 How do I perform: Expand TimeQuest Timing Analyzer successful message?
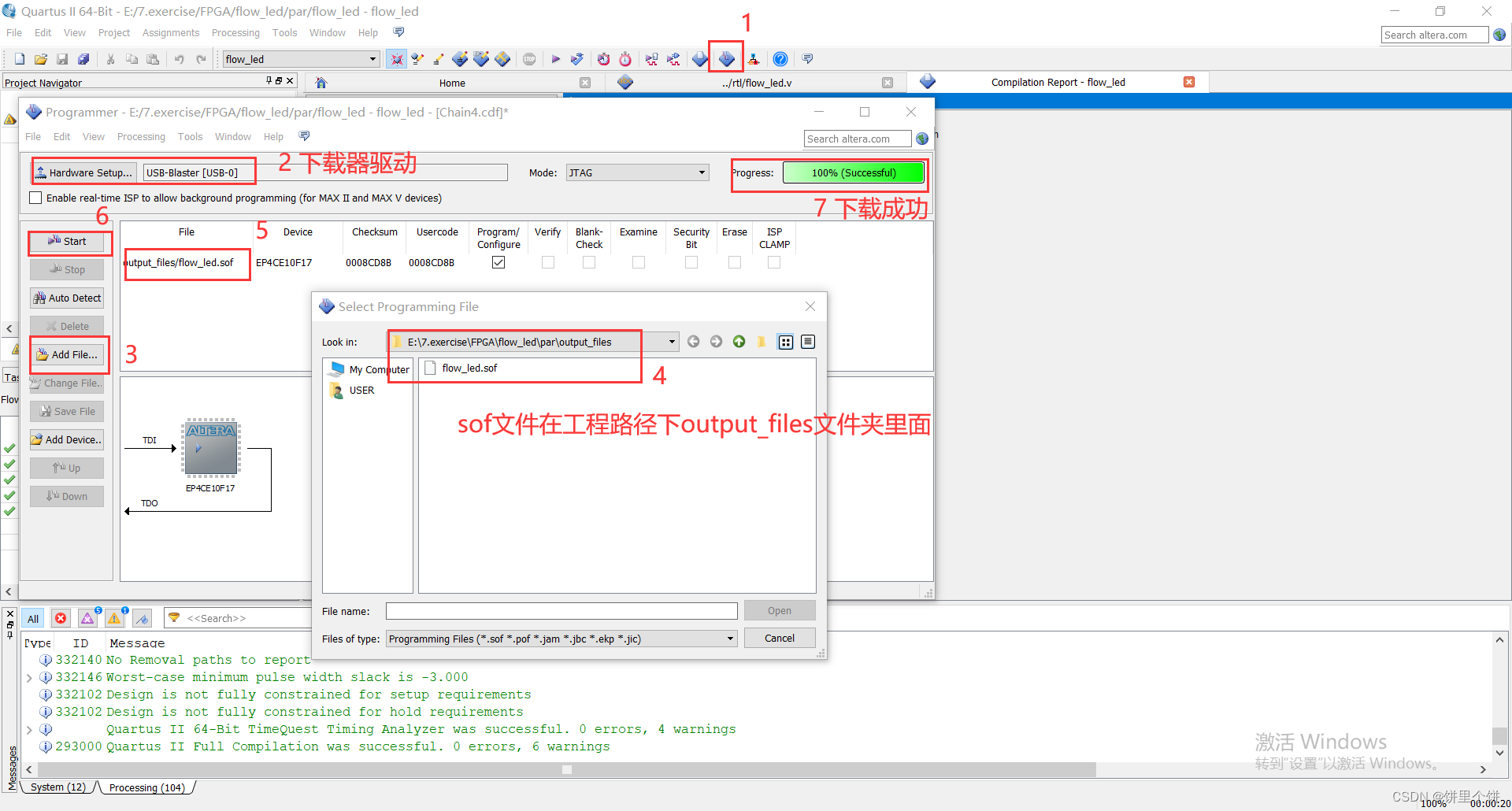[x=29, y=729]
